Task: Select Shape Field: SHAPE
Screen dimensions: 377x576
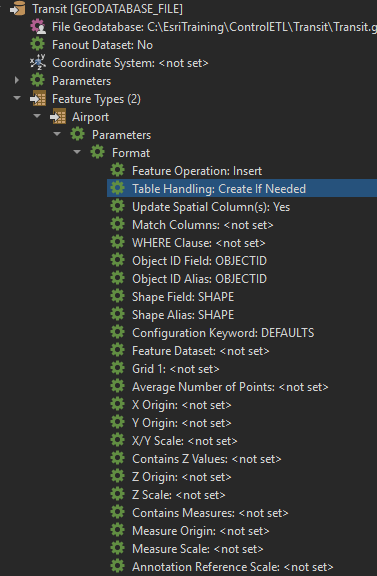Action: tap(183, 297)
